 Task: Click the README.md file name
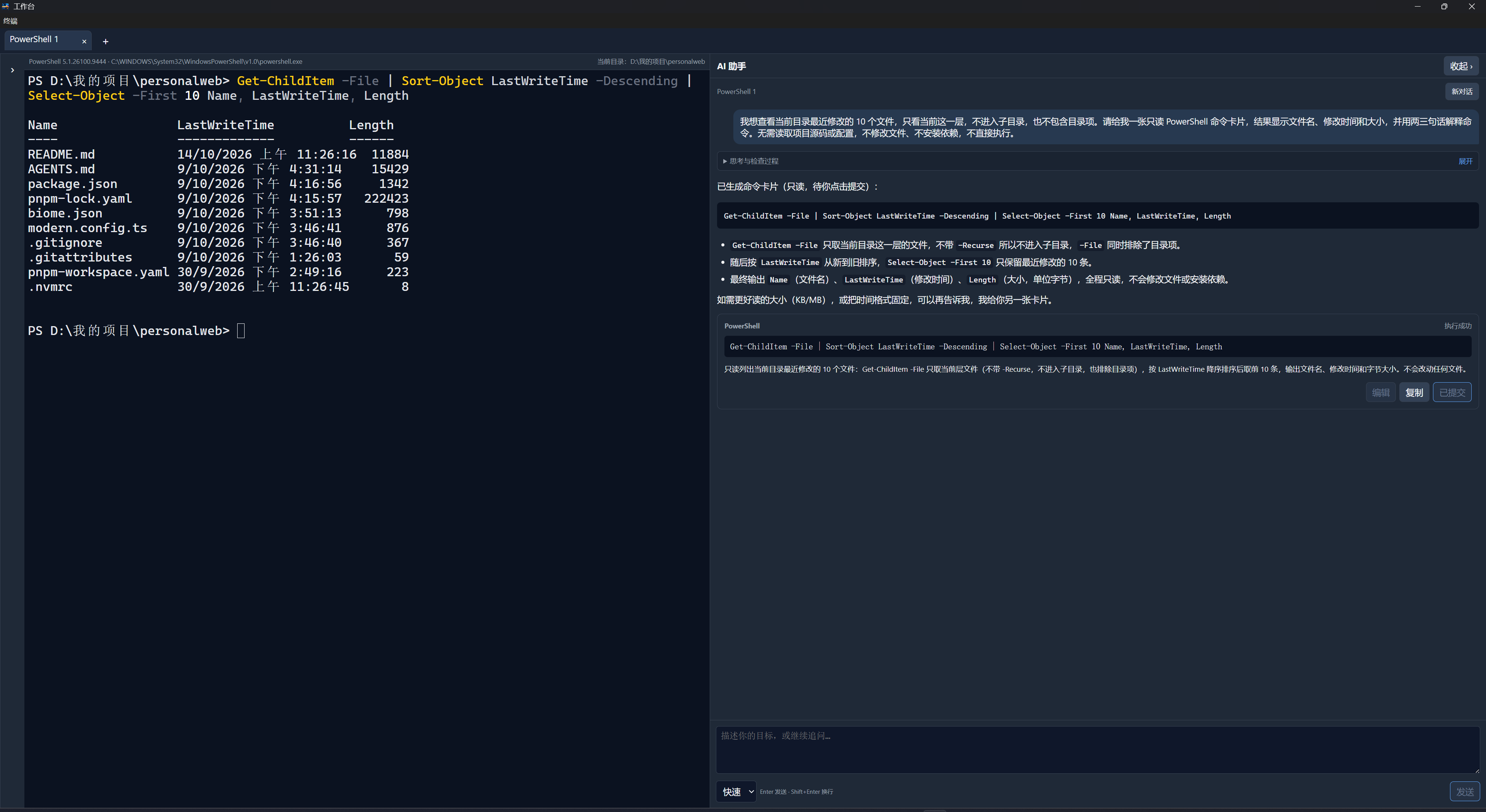(61, 155)
